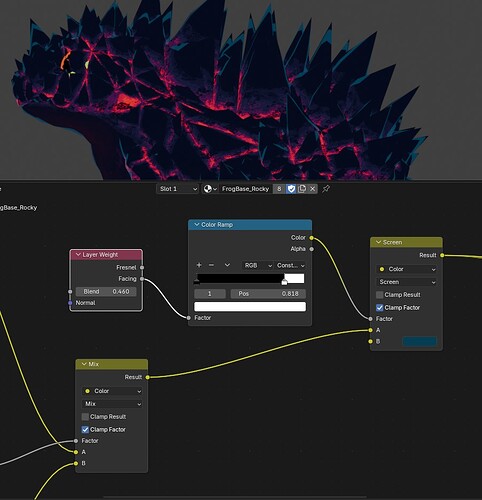Viewport: 482px width, 500px height.
Task: Click Color Ramp Factor input socket
Action: point(189,318)
